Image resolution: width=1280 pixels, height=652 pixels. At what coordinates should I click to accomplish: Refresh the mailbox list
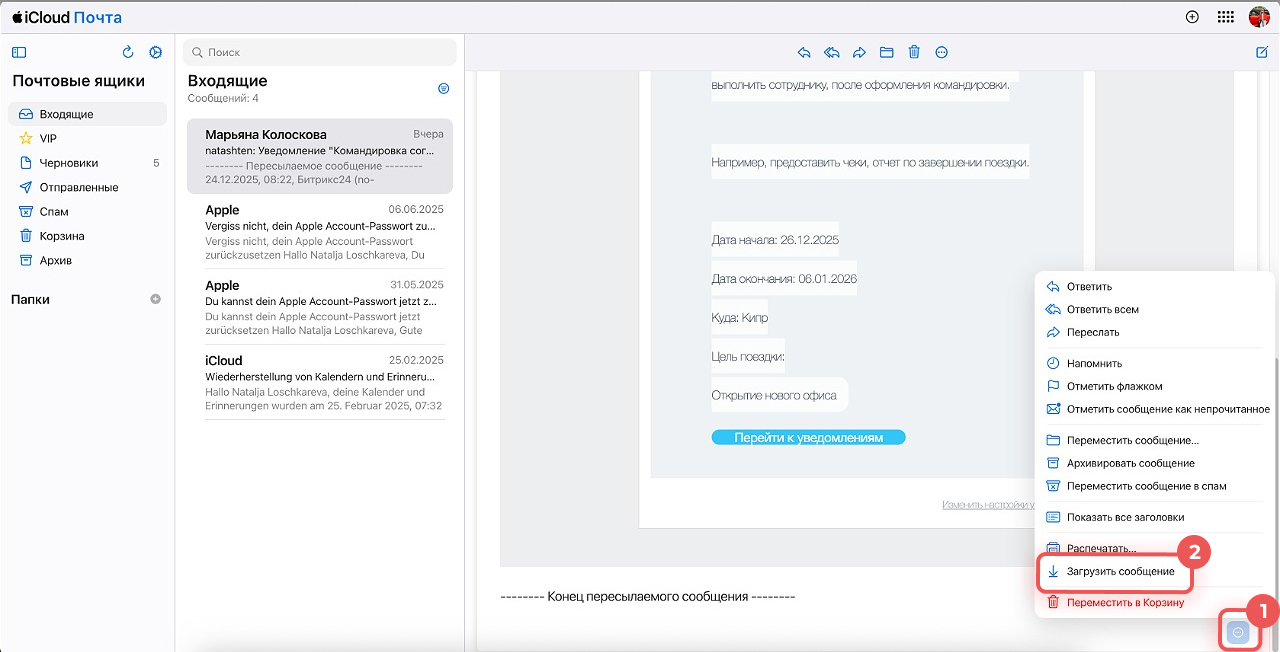[128, 53]
